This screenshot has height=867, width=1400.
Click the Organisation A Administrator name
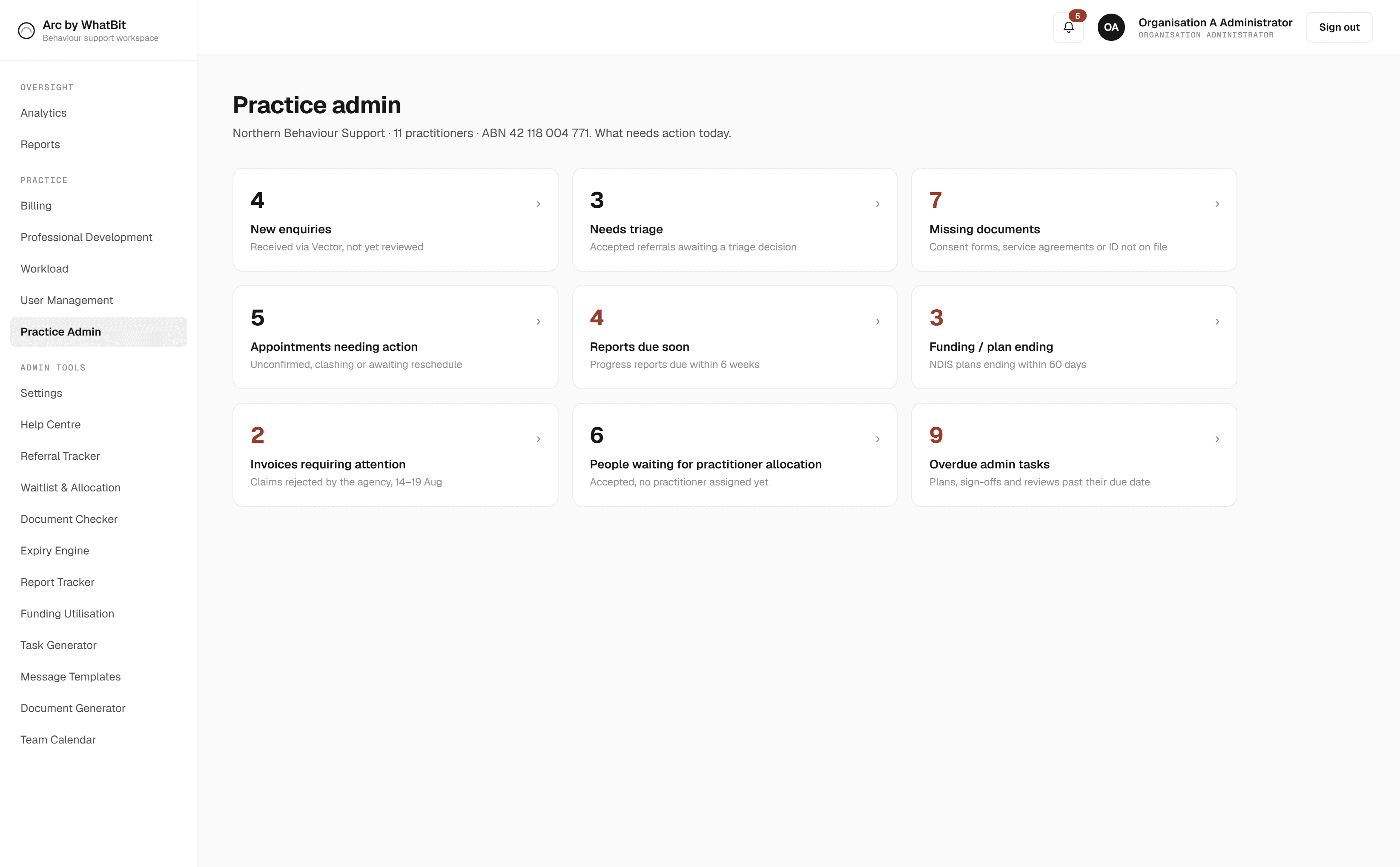click(x=1215, y=23)
